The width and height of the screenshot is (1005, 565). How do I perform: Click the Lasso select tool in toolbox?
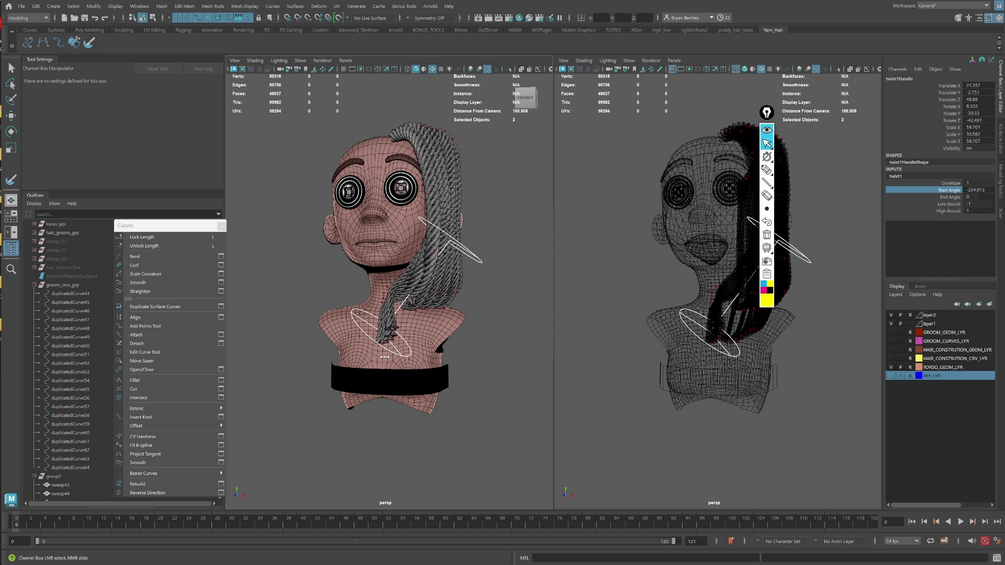pos(11,84)
